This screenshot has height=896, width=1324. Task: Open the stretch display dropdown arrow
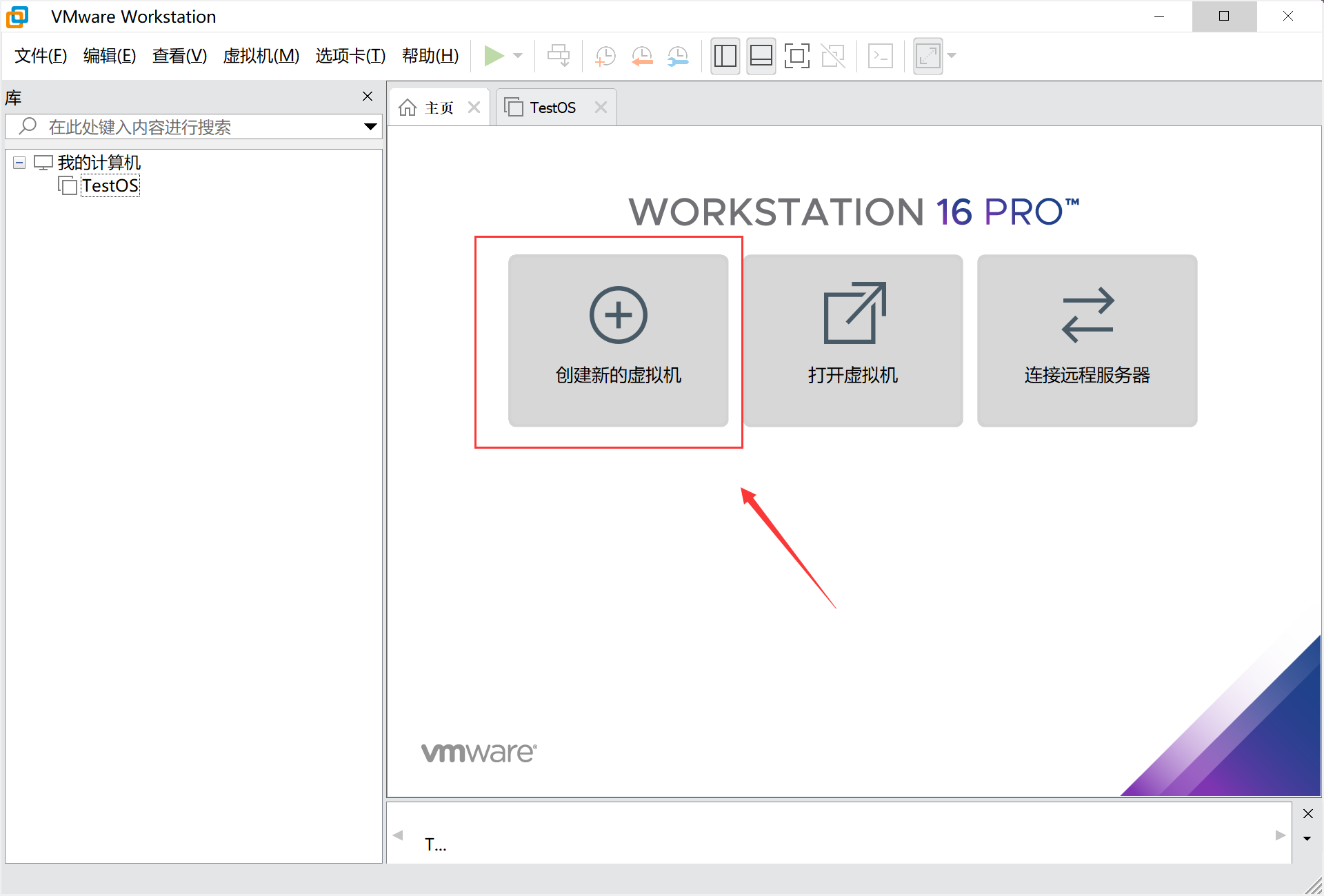pyautogui.click(x=952, y=56)
